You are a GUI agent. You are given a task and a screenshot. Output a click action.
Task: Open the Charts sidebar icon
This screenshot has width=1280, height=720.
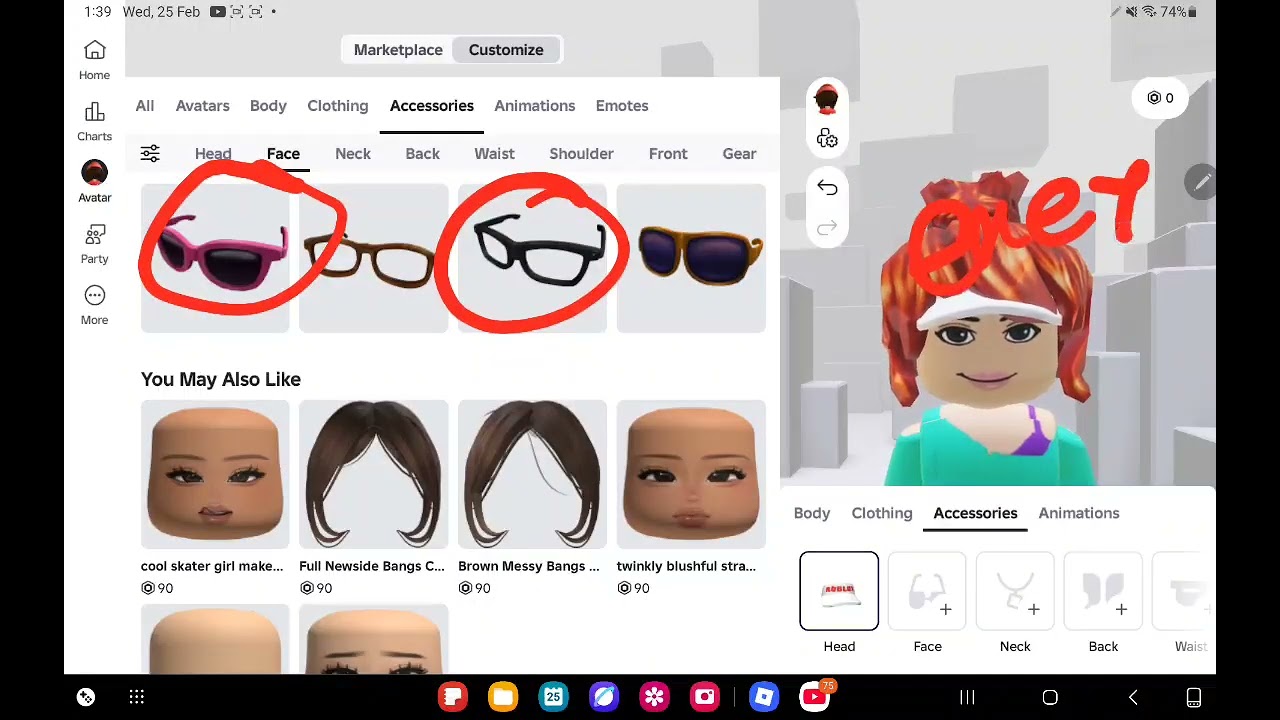pos(95,121)
